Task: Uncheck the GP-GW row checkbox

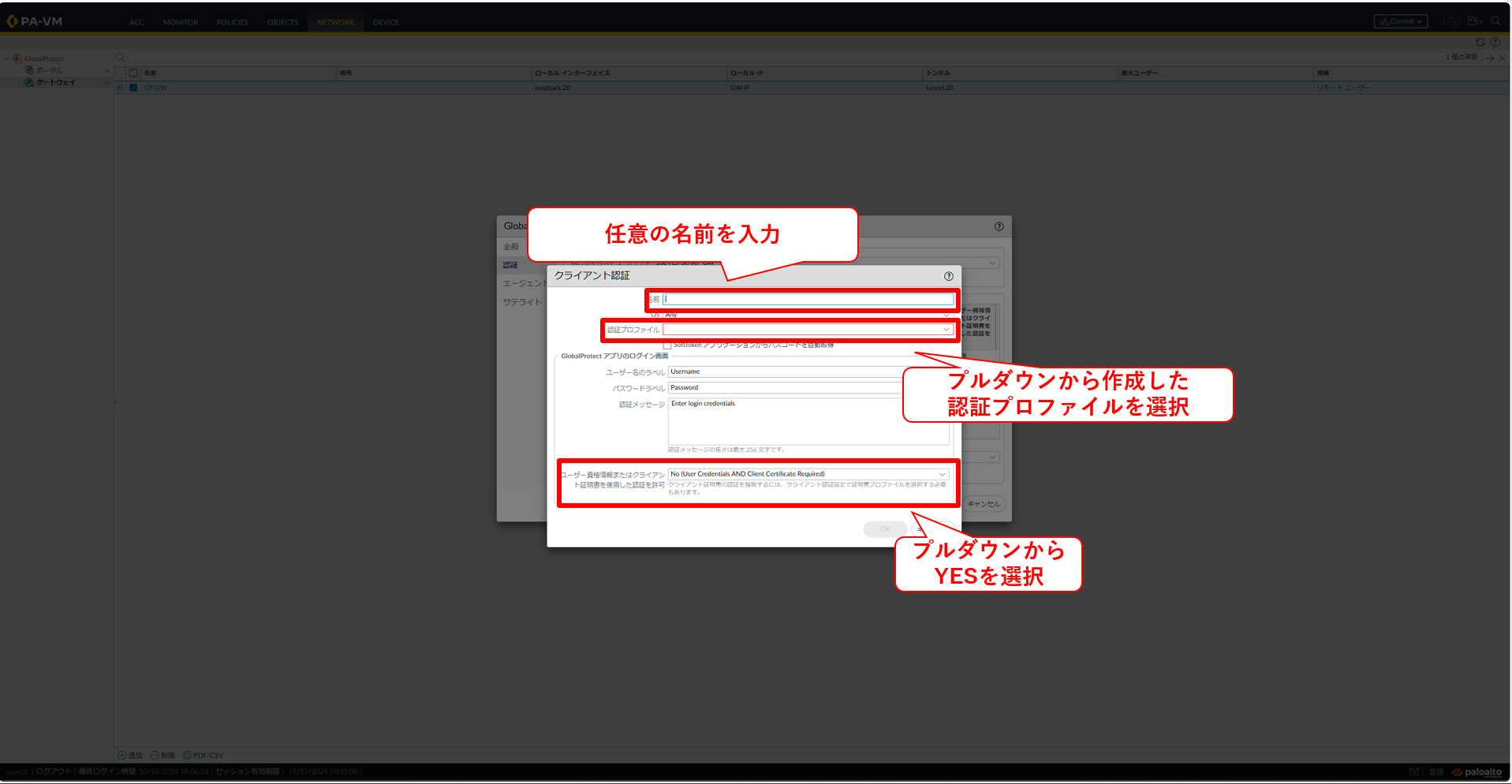Action: (133, 88)
